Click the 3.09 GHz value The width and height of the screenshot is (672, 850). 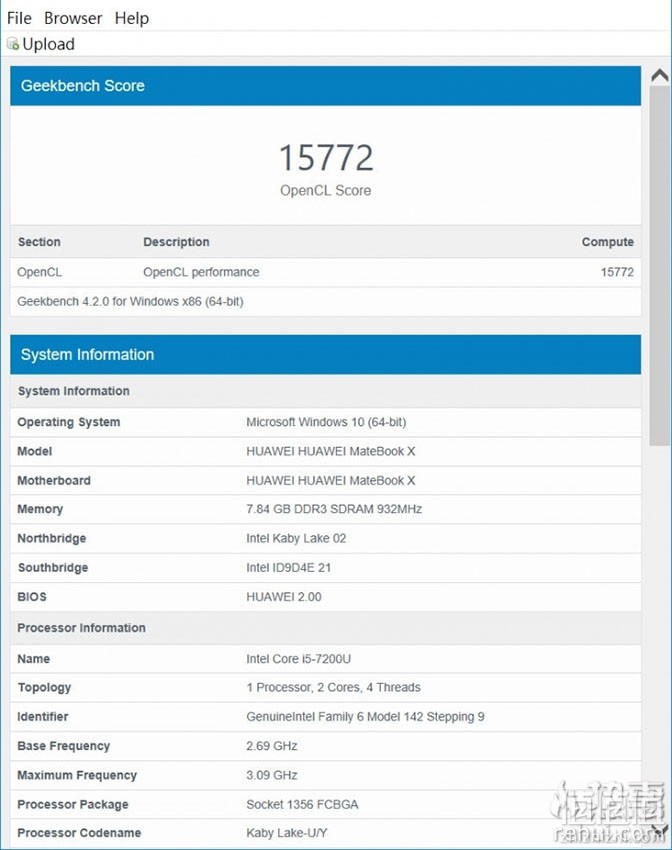pyautogui.click(x=272, y=775)
